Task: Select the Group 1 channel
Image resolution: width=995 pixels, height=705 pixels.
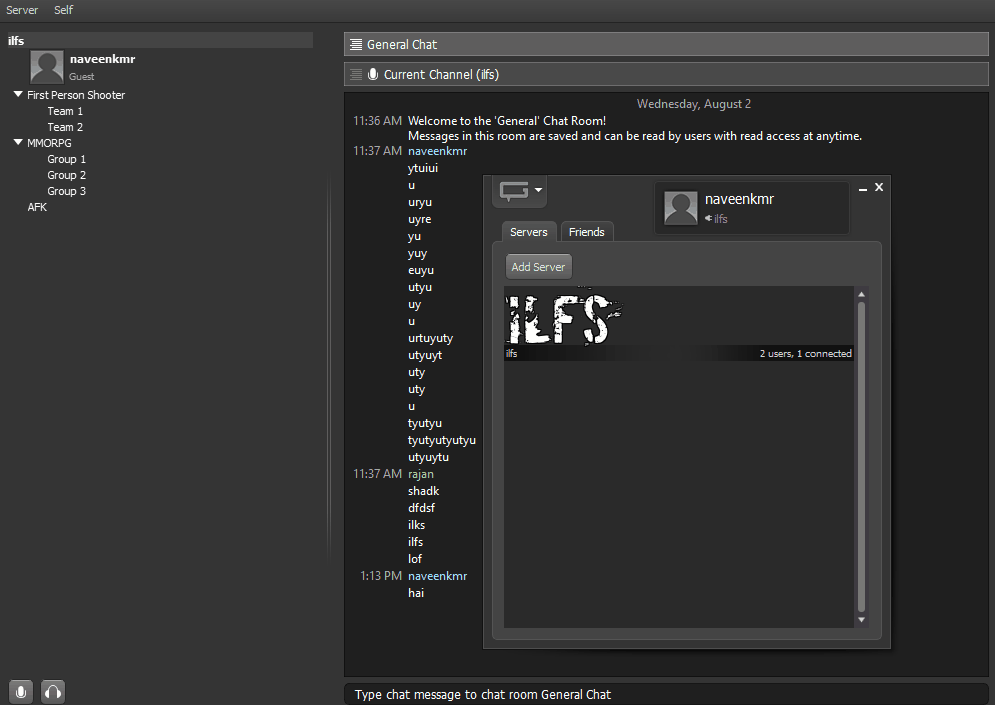Action: point(67,159)
